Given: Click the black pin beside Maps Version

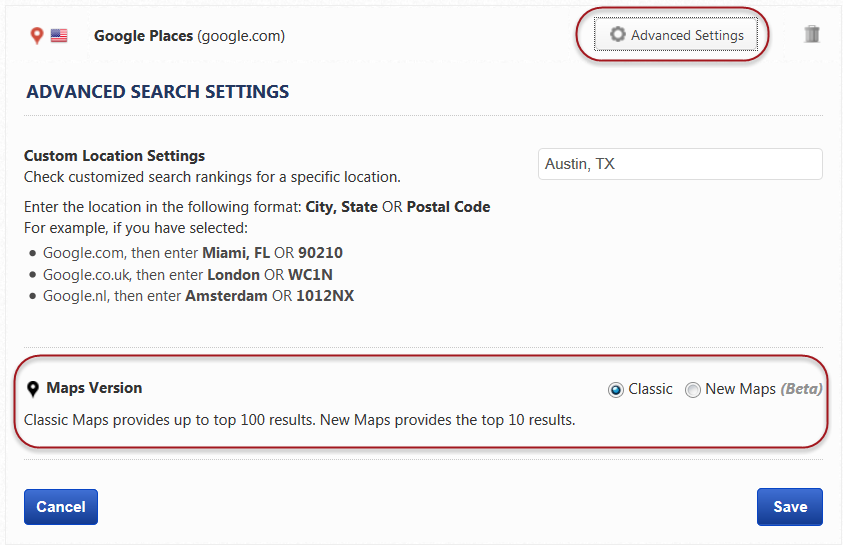Looking at the screenshot, I should (x=33, y=389).
